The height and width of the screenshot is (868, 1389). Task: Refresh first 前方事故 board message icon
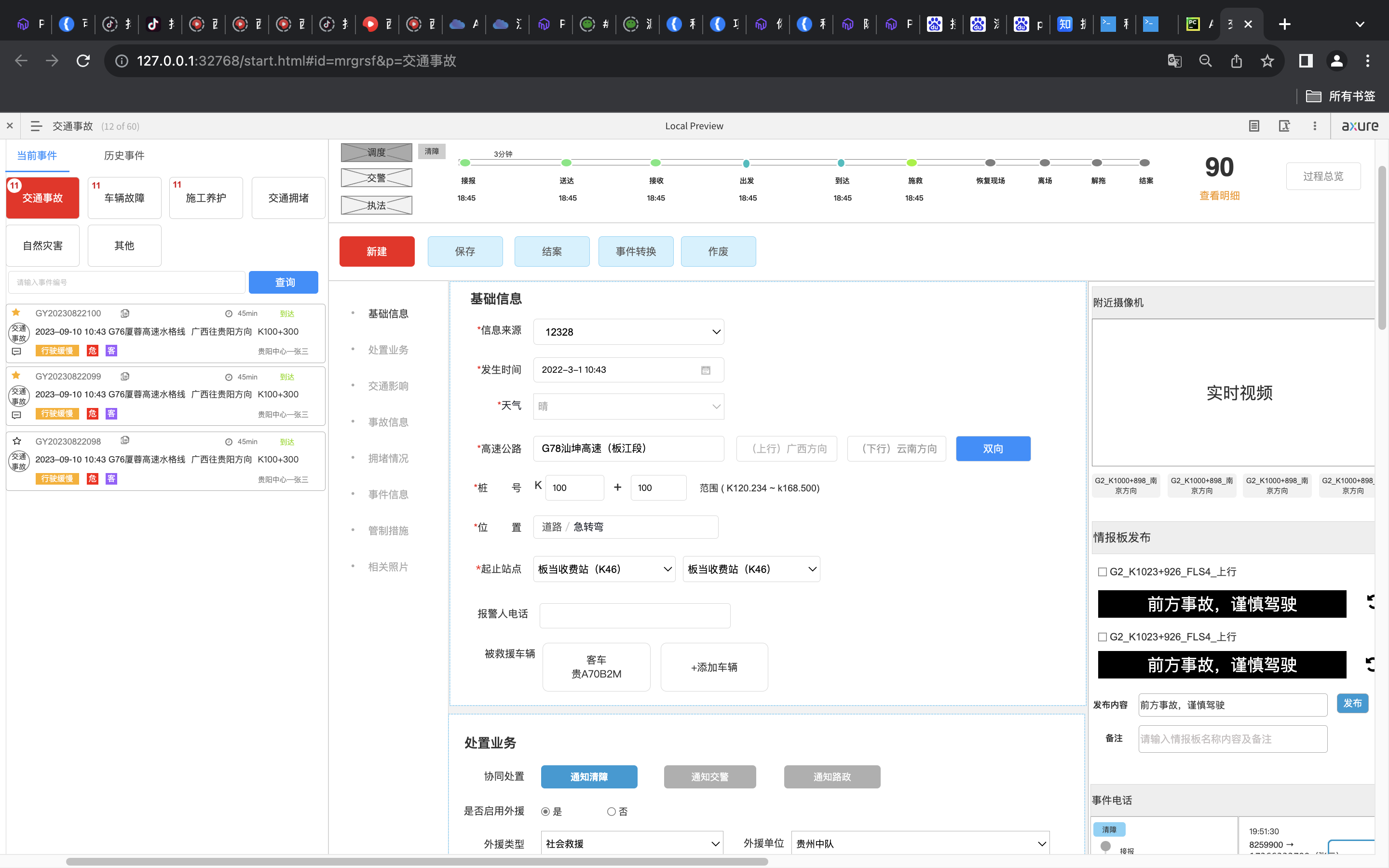(1371, 602)
